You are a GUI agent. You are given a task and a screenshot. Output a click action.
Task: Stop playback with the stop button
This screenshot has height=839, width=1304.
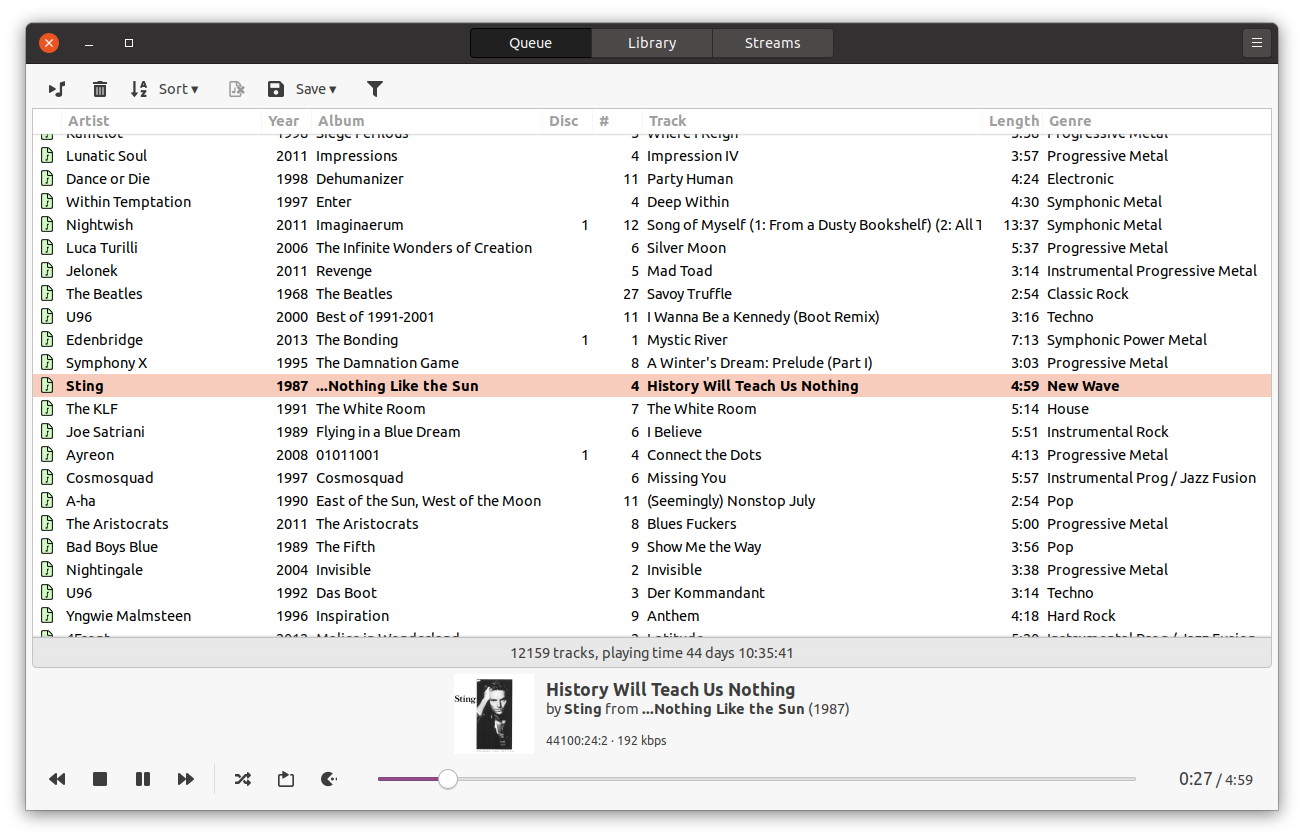(x=100, y=779)
